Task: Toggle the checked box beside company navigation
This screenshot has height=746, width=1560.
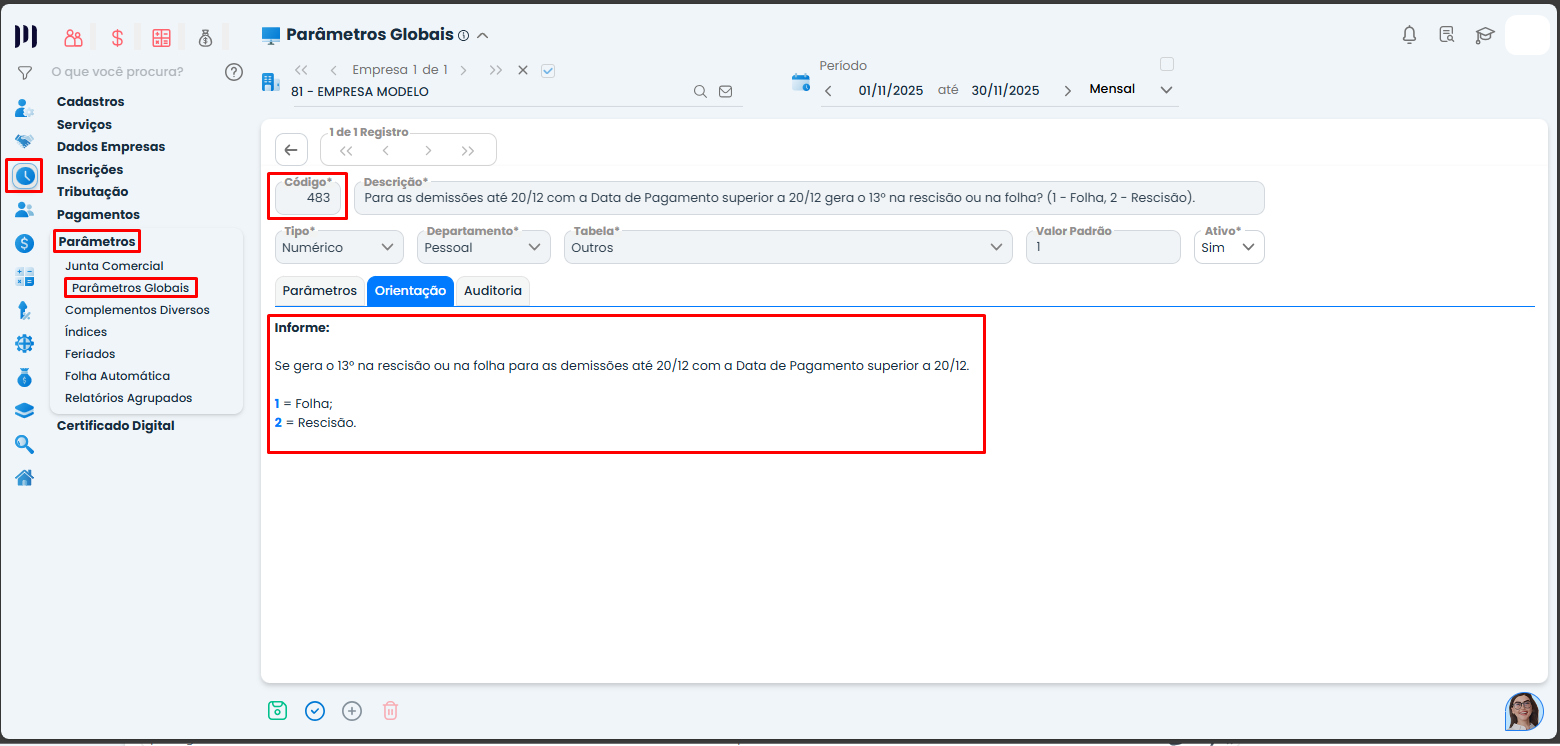Action: pyautogui.click(x=547, y=70)
